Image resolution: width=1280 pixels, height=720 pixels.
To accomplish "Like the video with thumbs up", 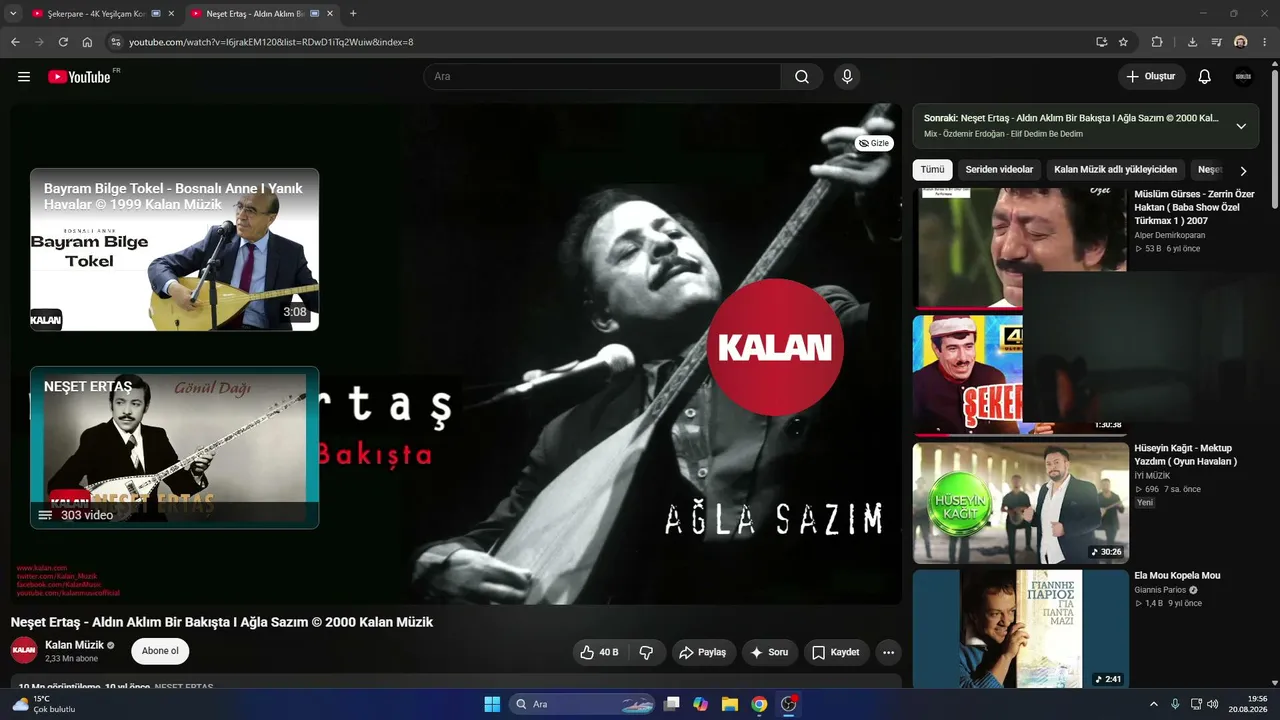I will (600, 652).
